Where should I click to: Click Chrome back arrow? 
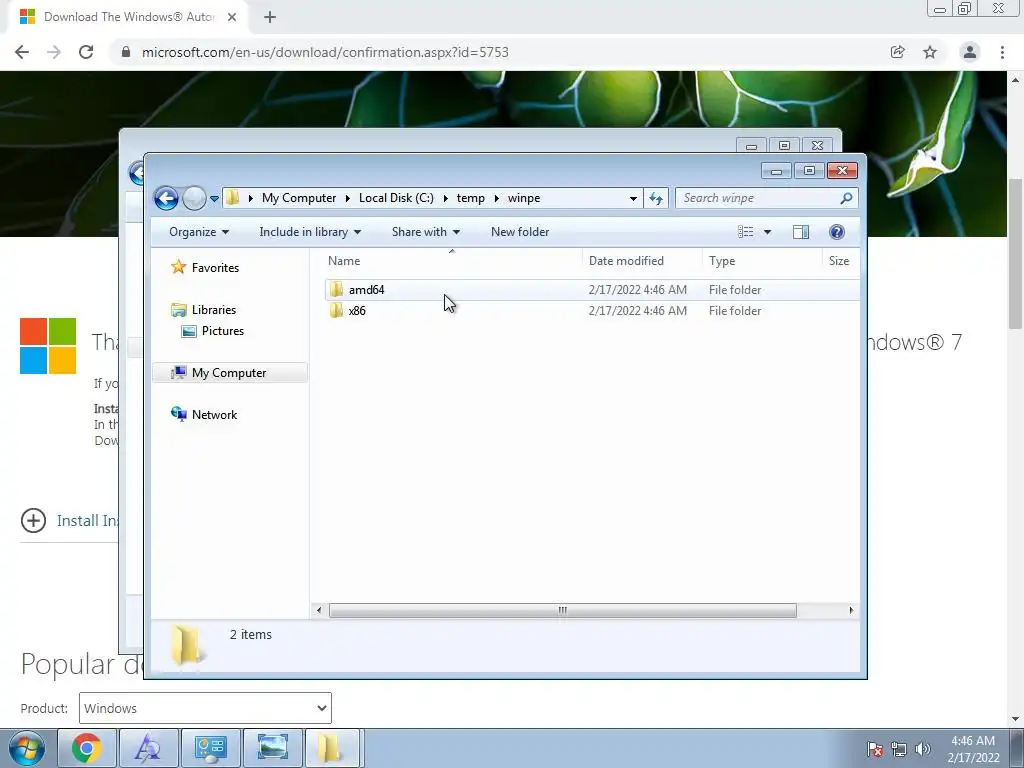[22, 52]
